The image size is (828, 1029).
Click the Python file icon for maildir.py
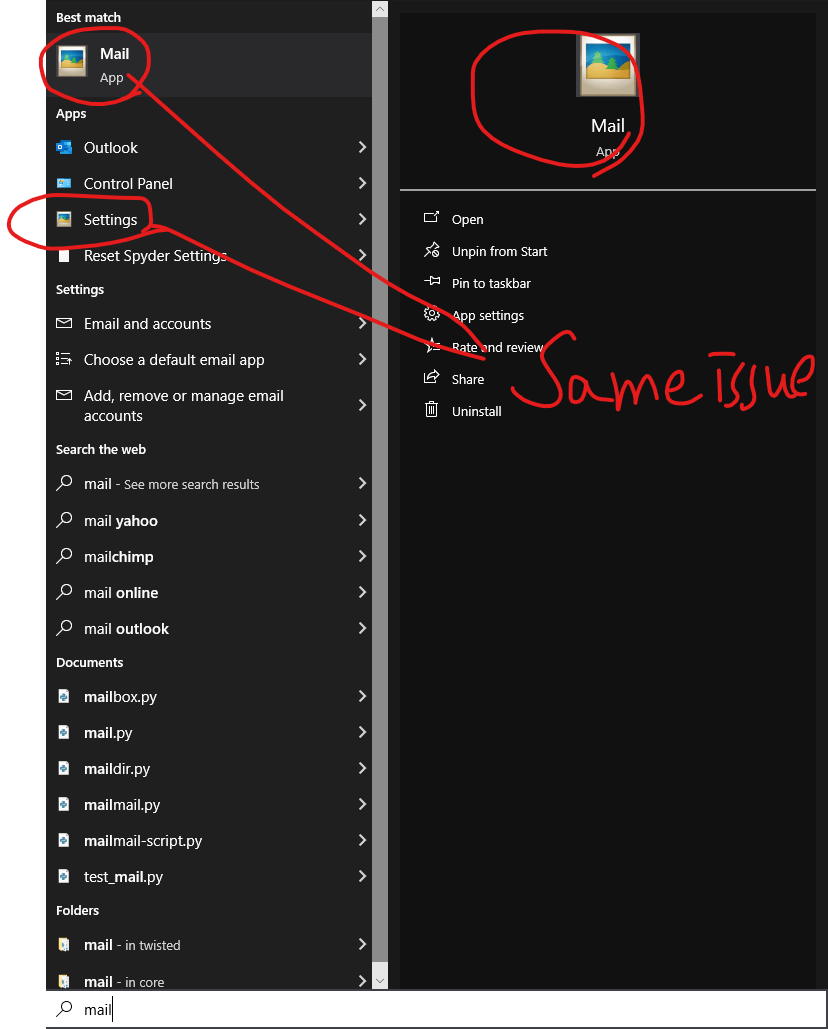point(64,768)
